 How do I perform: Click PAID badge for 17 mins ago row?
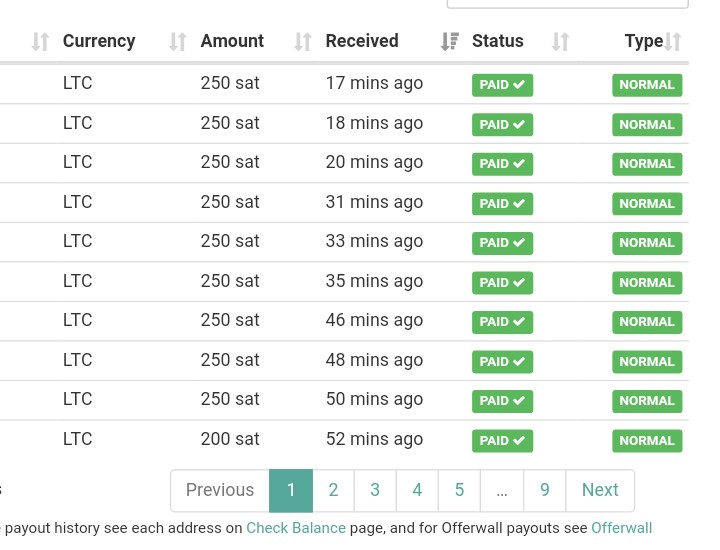tap(502, 85)
